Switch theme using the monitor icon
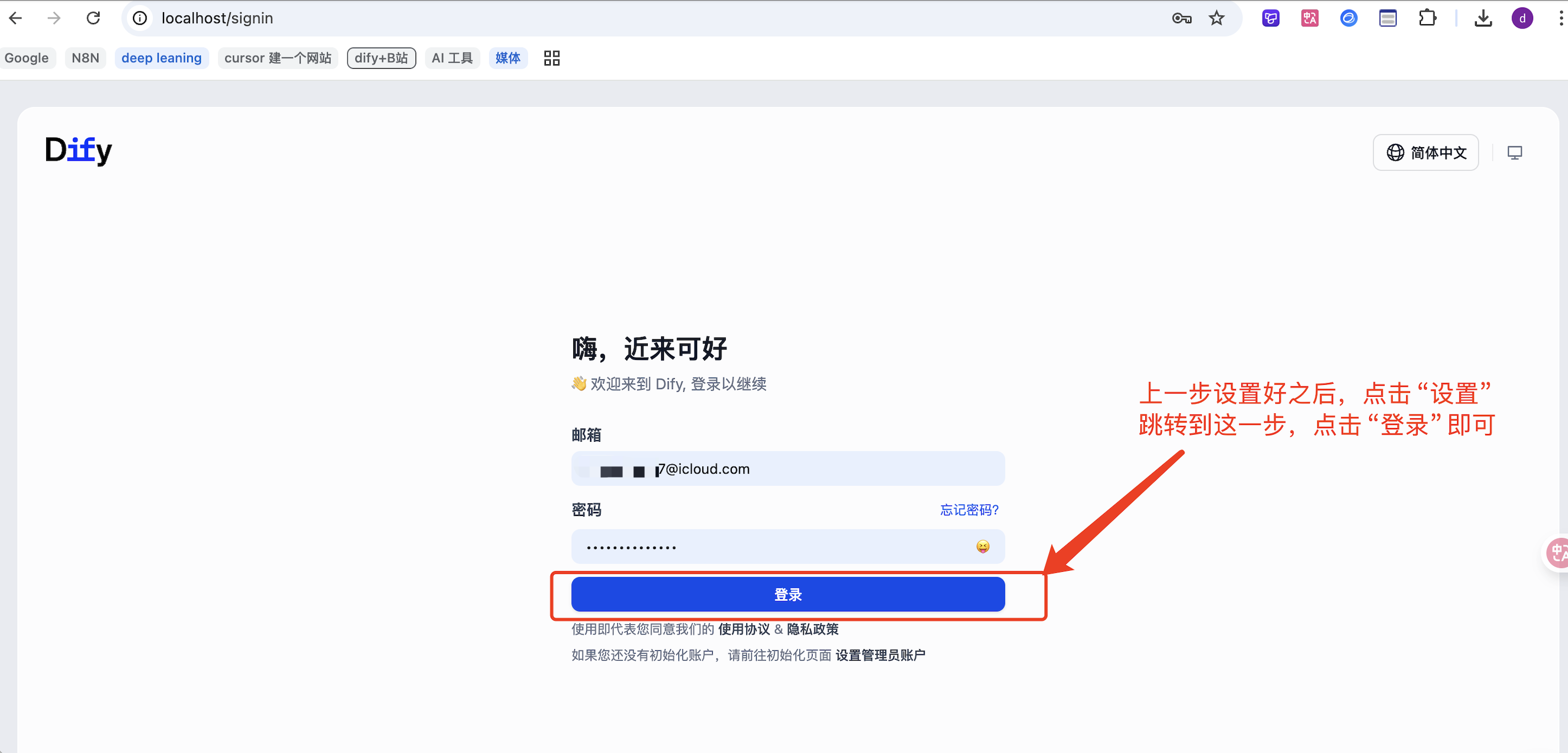 click(1514, 152)
